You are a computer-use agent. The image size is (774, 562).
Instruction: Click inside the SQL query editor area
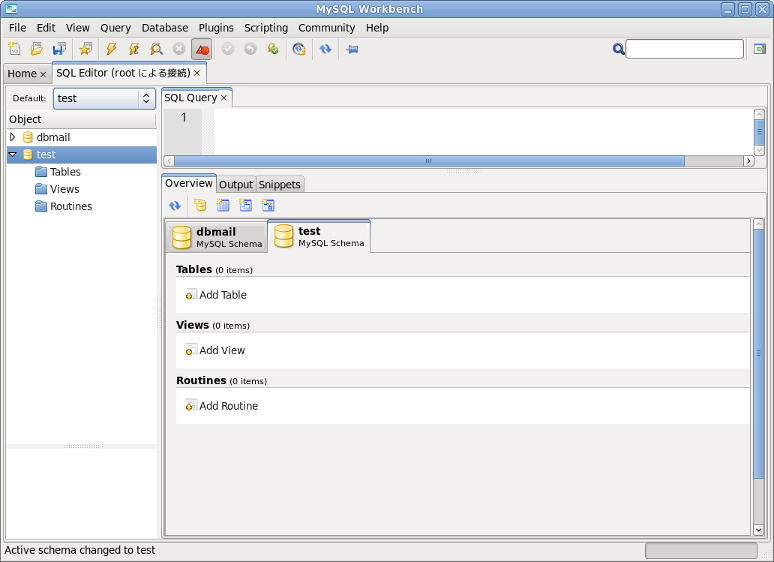[483, 131]
